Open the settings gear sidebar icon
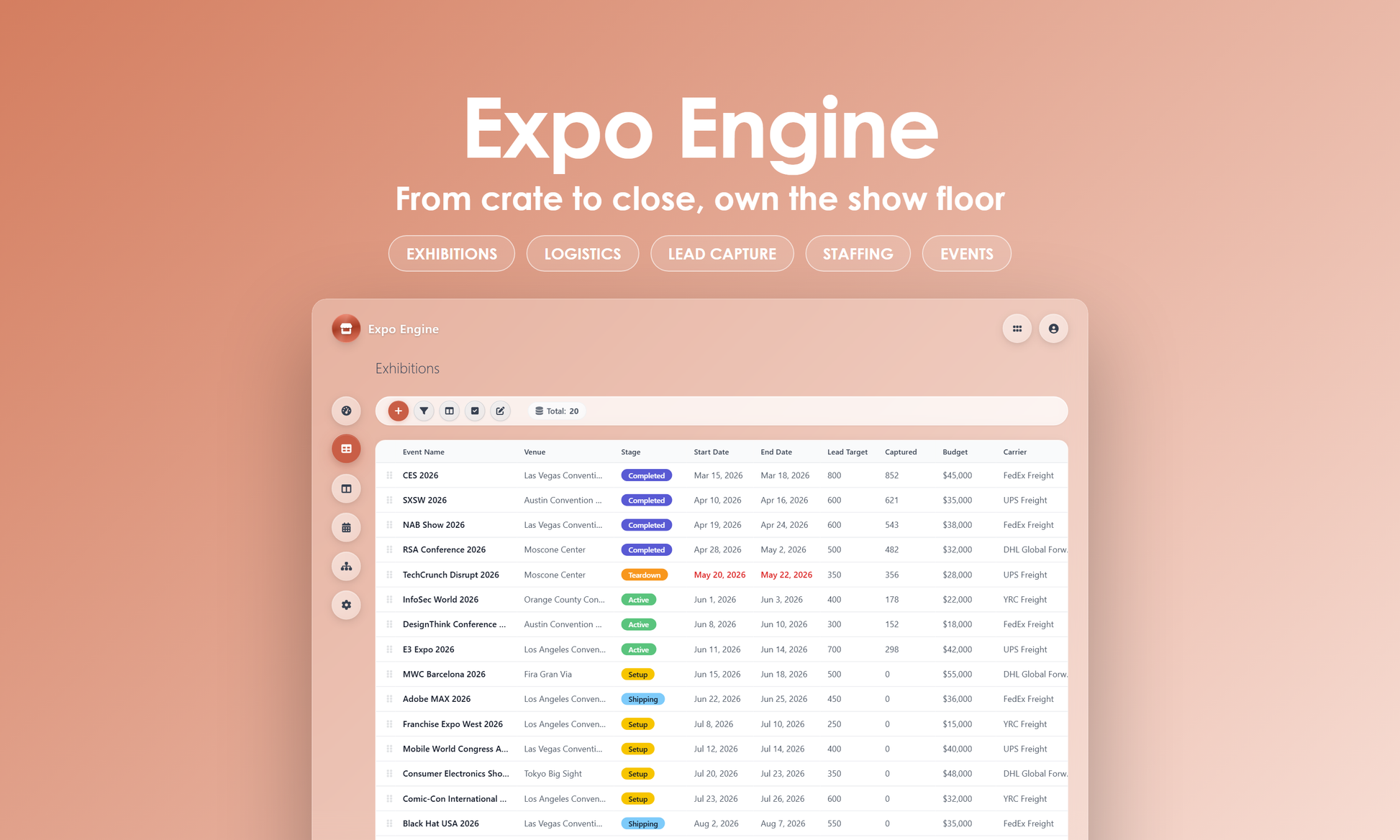Image resolution: width=1400 pixels, height=840 pixels. 346,605
